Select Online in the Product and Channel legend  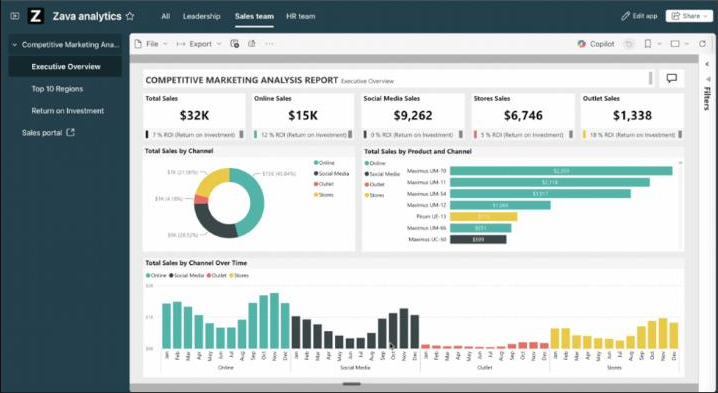pos(375,164)
